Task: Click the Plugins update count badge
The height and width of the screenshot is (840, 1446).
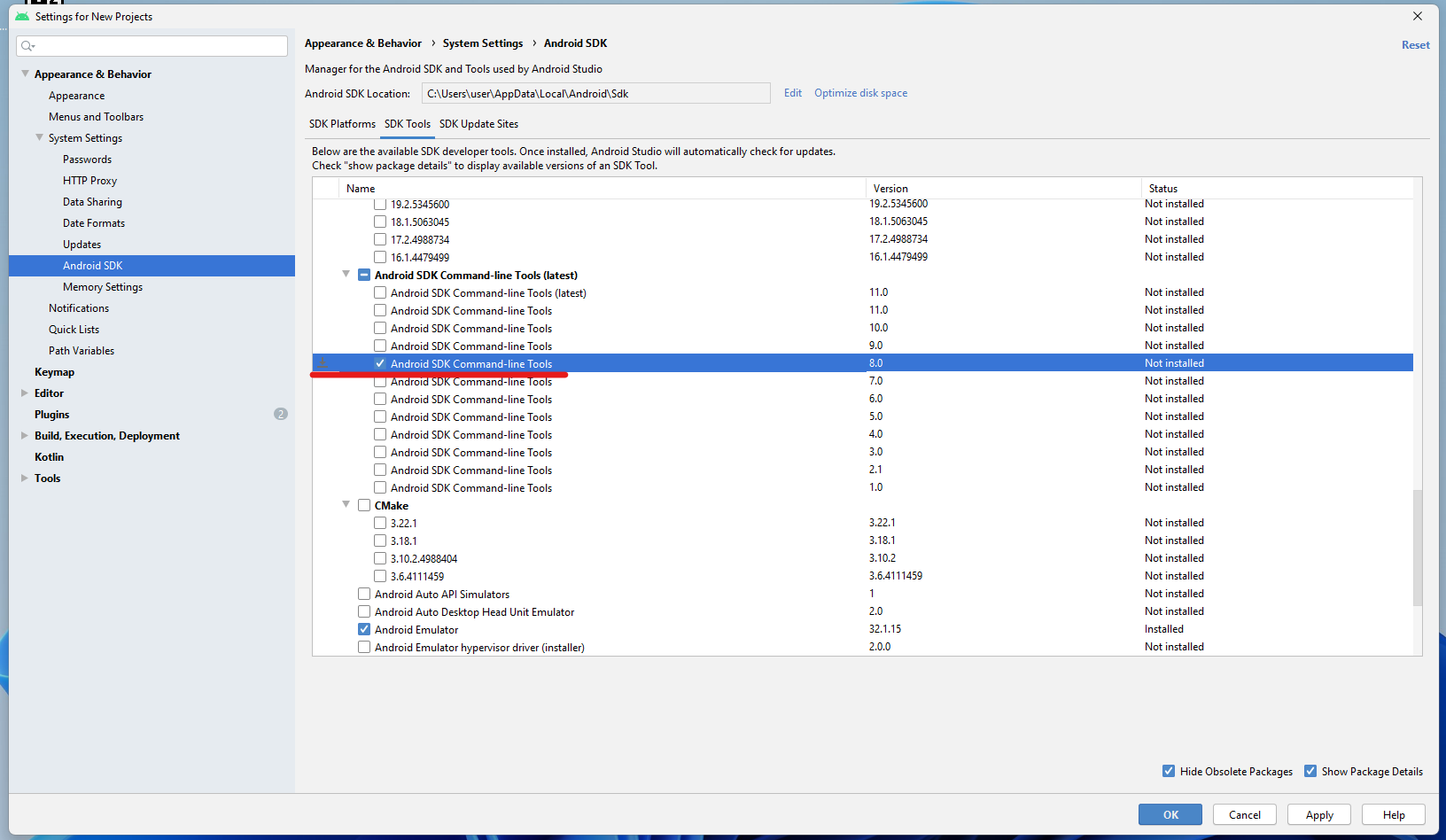Action: click(281, 414)
